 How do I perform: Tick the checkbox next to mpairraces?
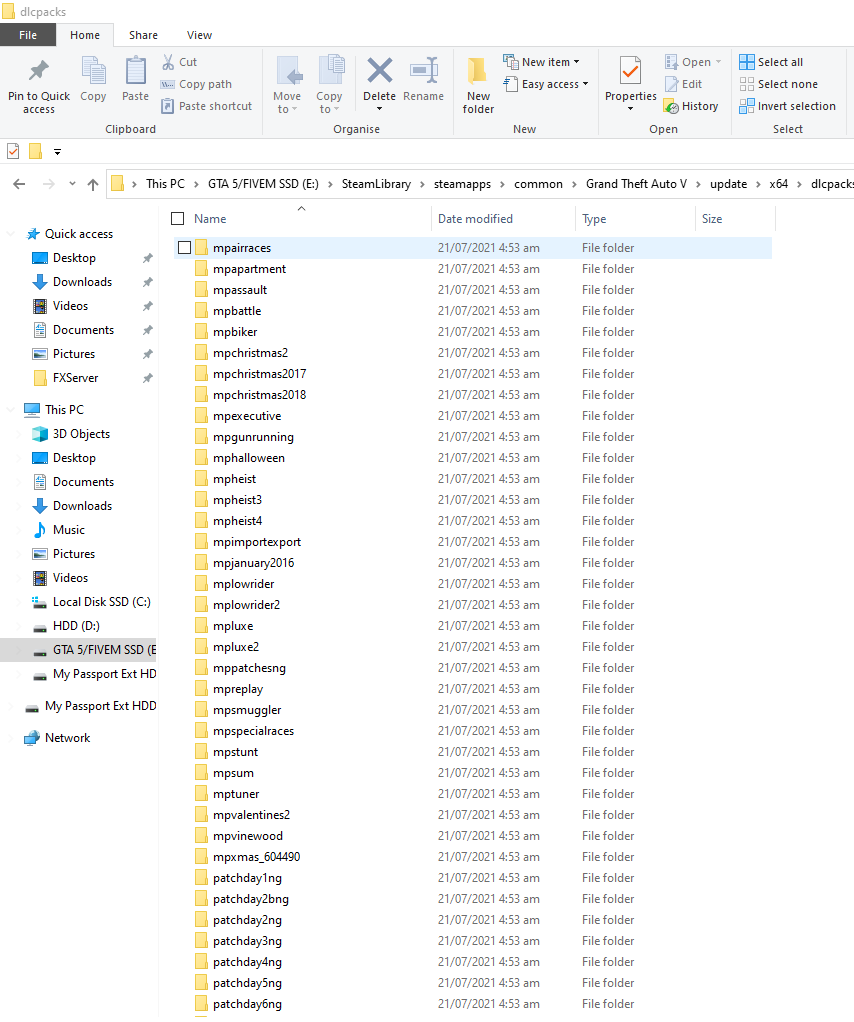184,248
